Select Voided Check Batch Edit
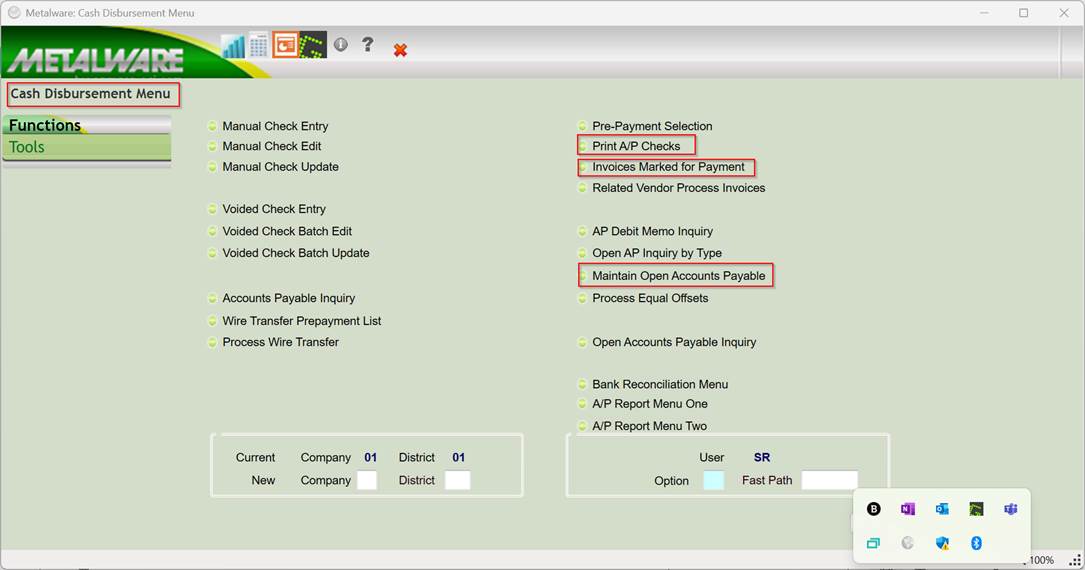This screenshot has height=570, width=1085. tap(286, 231)
